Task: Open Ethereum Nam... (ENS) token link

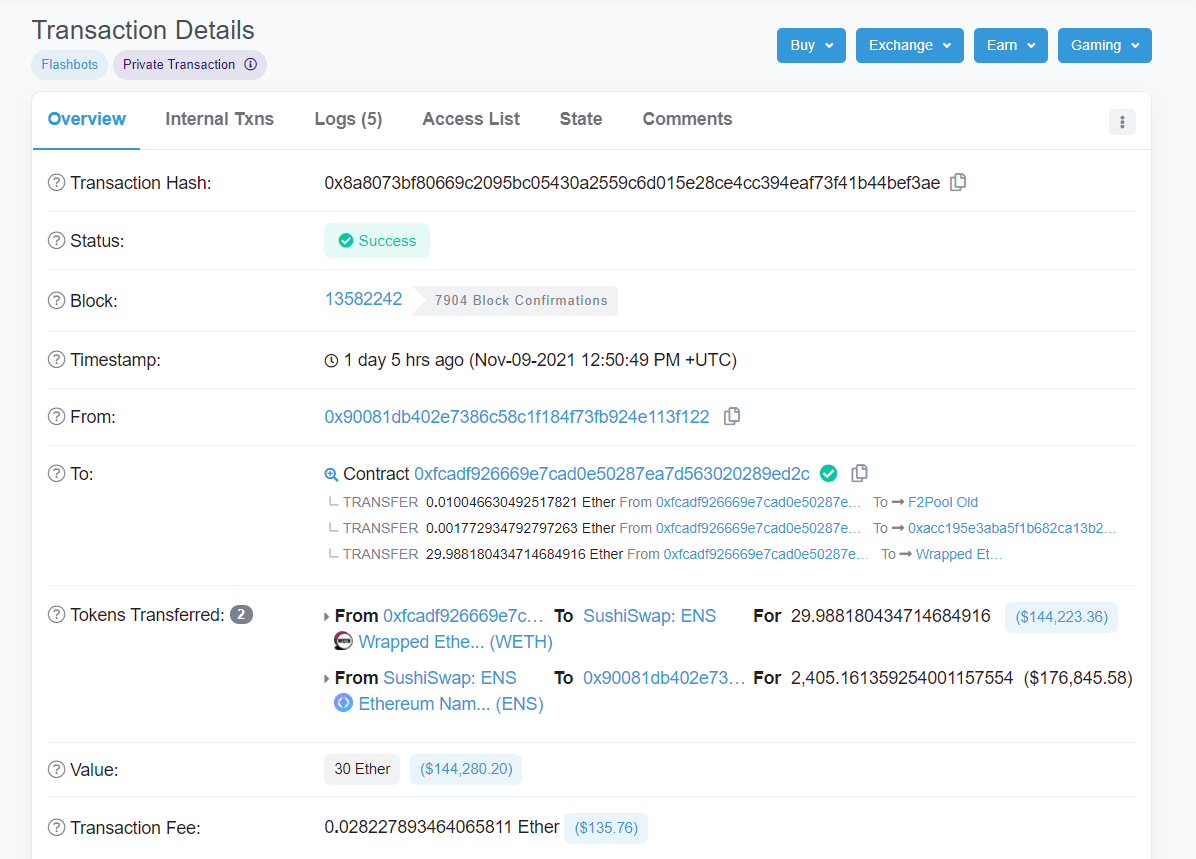Action: coord(451,703)
